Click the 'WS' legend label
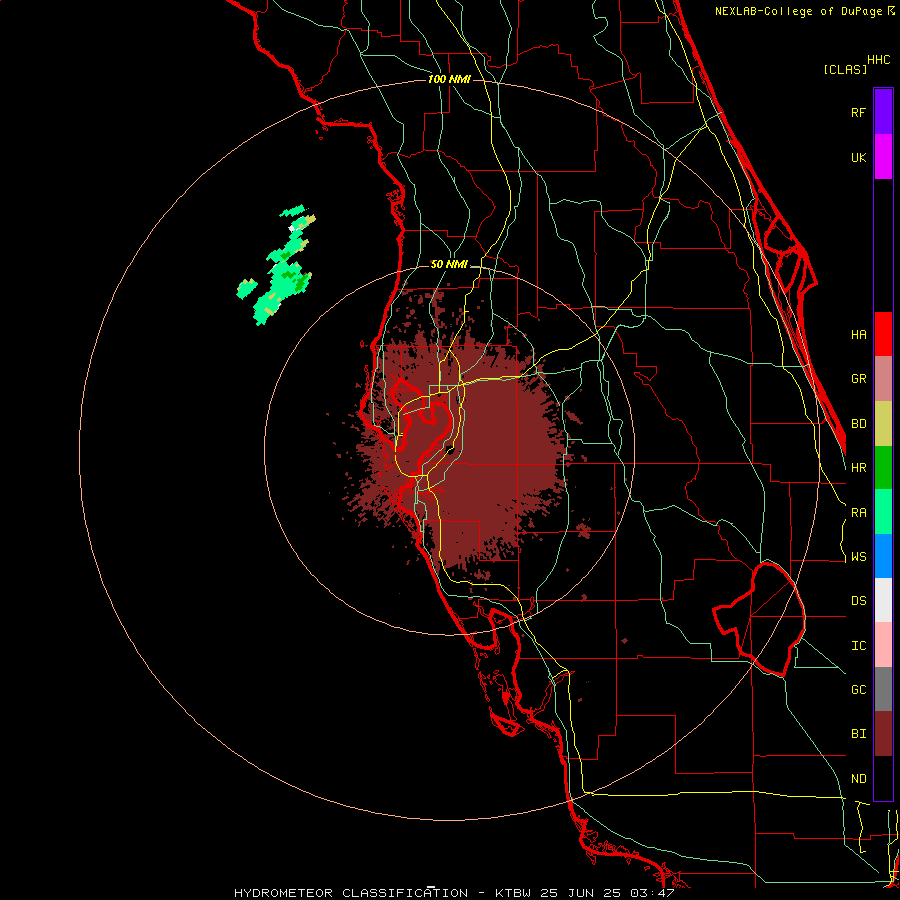 [x=859, y=557]
